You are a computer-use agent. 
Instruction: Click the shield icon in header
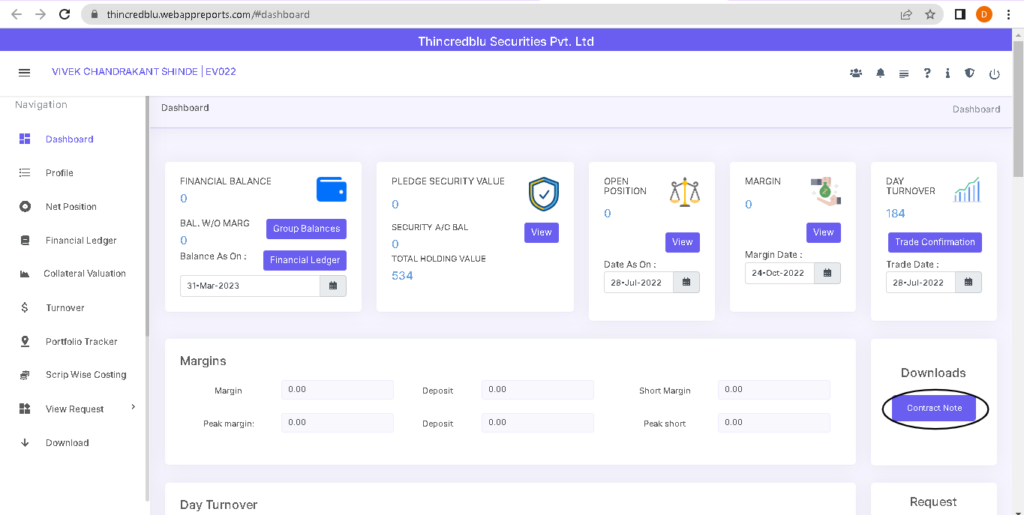click(x=970, y=73)
